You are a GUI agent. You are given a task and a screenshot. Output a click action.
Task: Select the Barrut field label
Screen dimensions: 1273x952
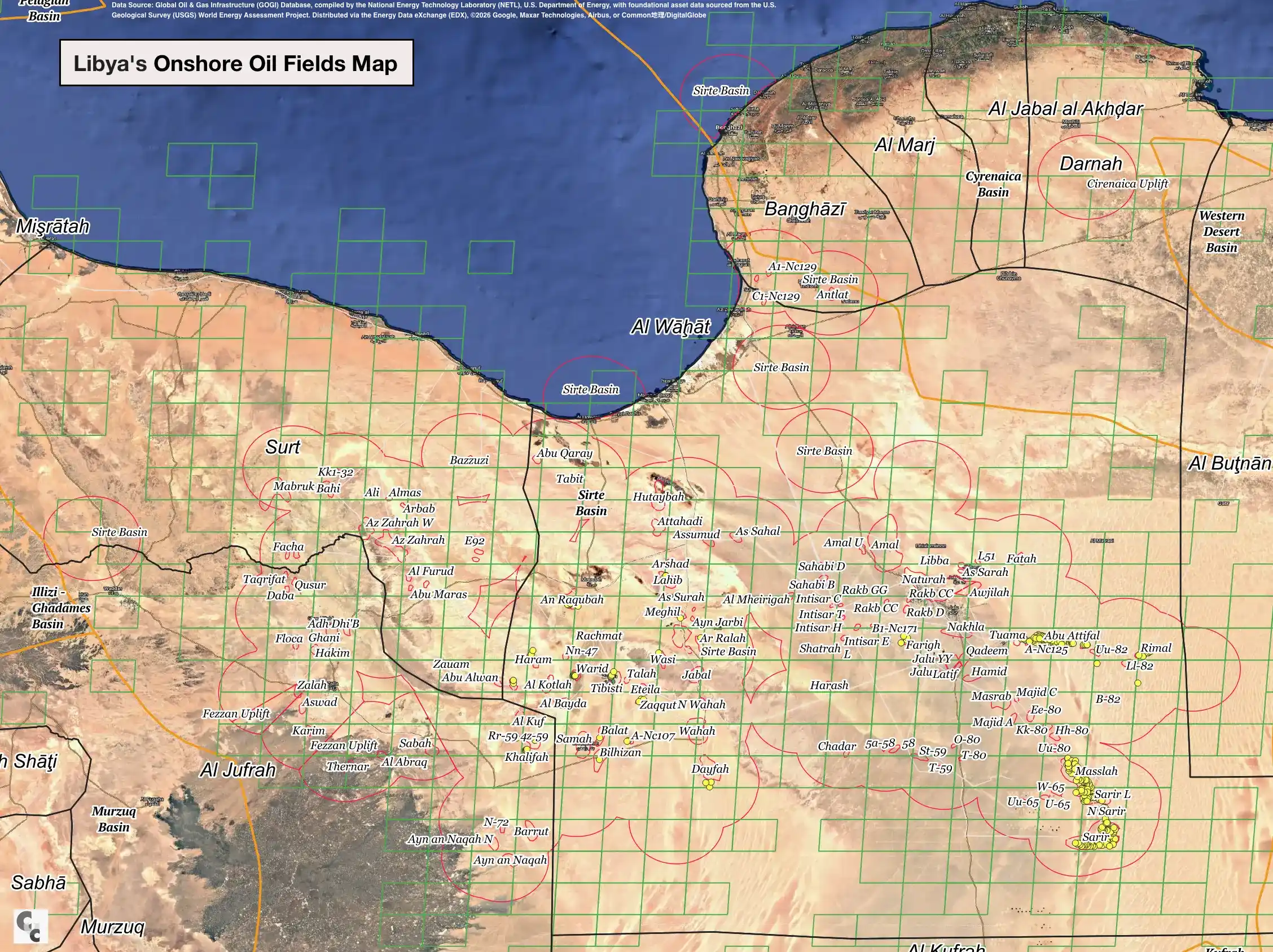point(530,831)
